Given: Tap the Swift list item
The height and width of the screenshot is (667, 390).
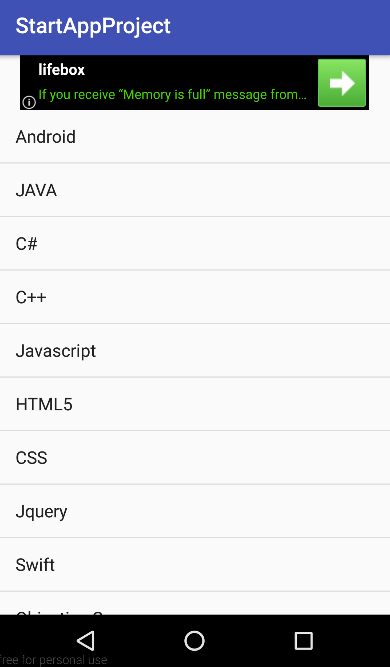Looking at the screenshot, I should coord(195,565).
